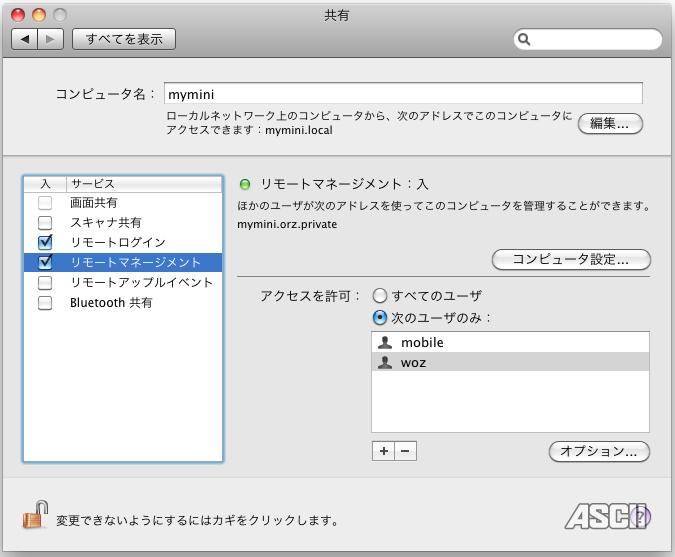Click the search field in toolbar
The width and height of the screenshot is (675, 557).
point(588,39)
